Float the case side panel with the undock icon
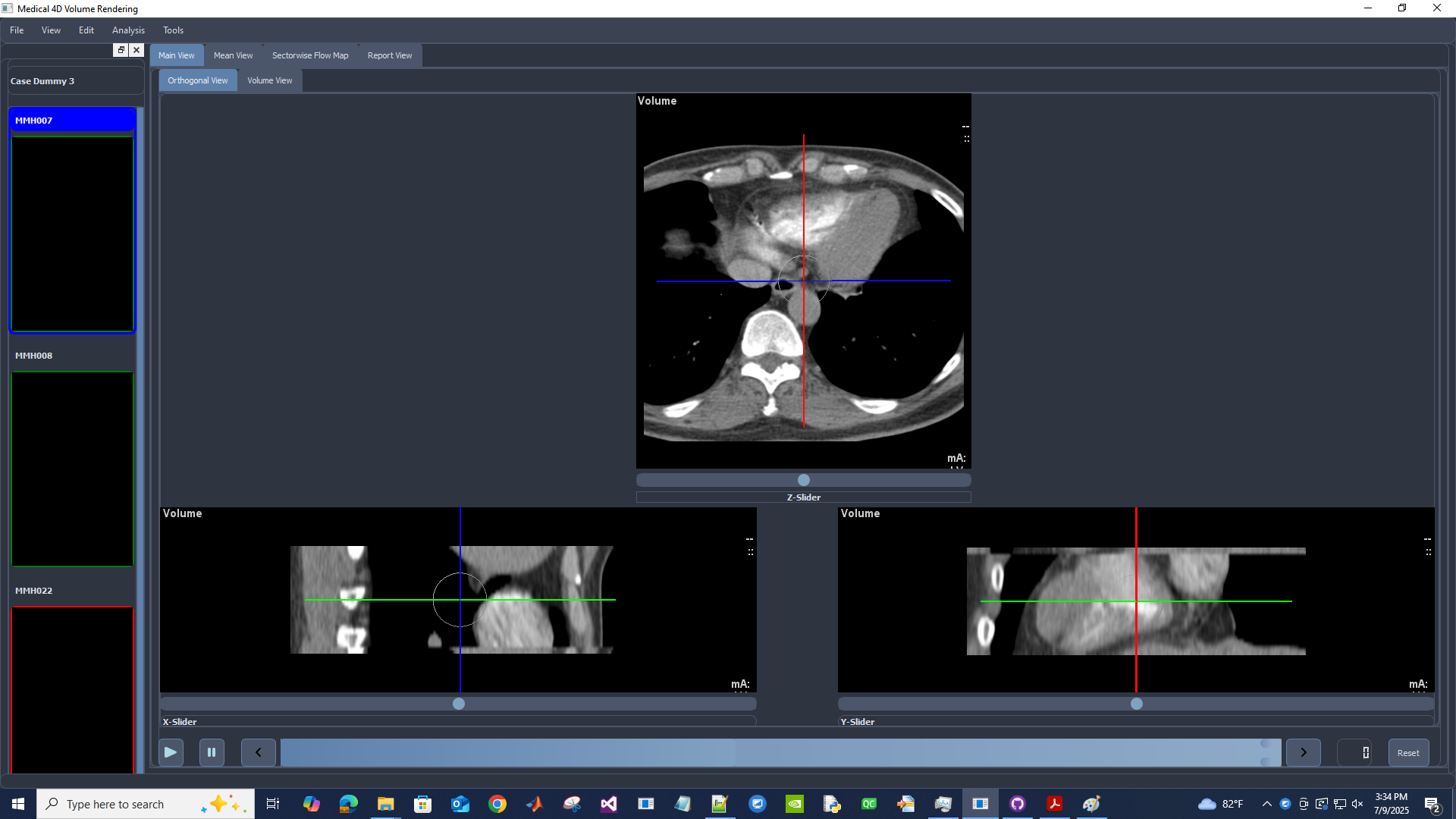 click(121, 50)
